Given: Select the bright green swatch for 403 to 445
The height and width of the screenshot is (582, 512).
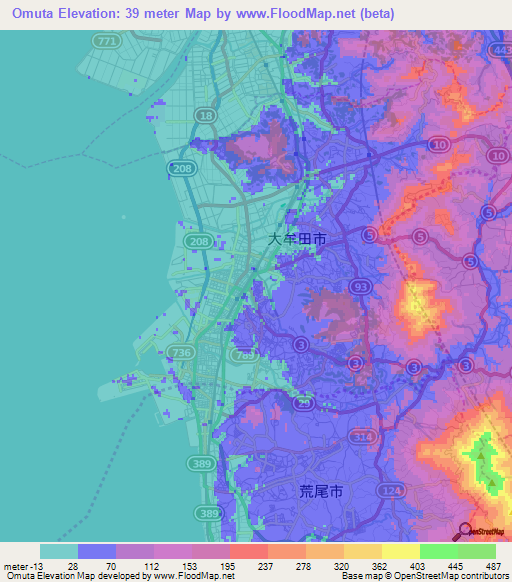Looking at the screenshot, I should [439, 551].
